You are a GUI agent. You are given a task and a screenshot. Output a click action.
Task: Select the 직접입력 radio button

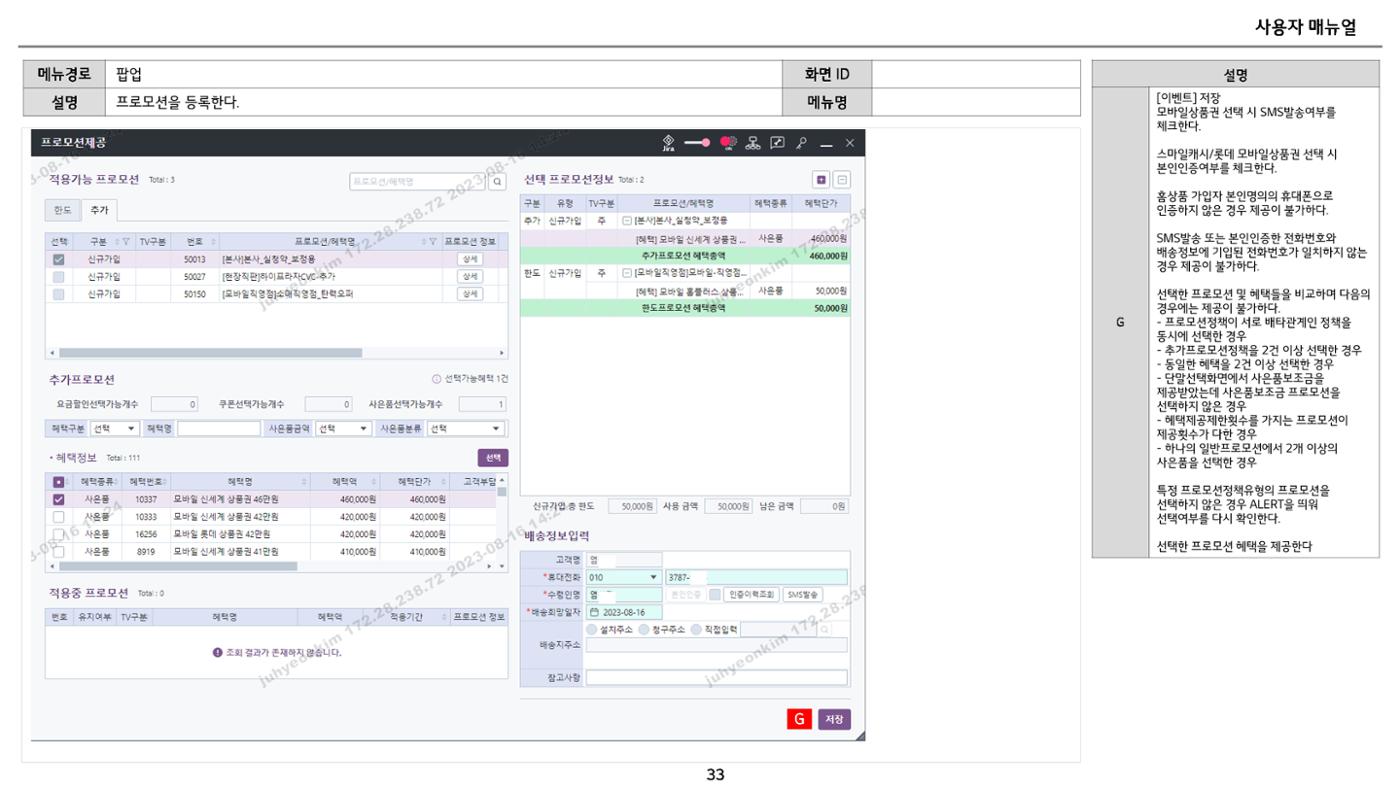coord(696,629)
